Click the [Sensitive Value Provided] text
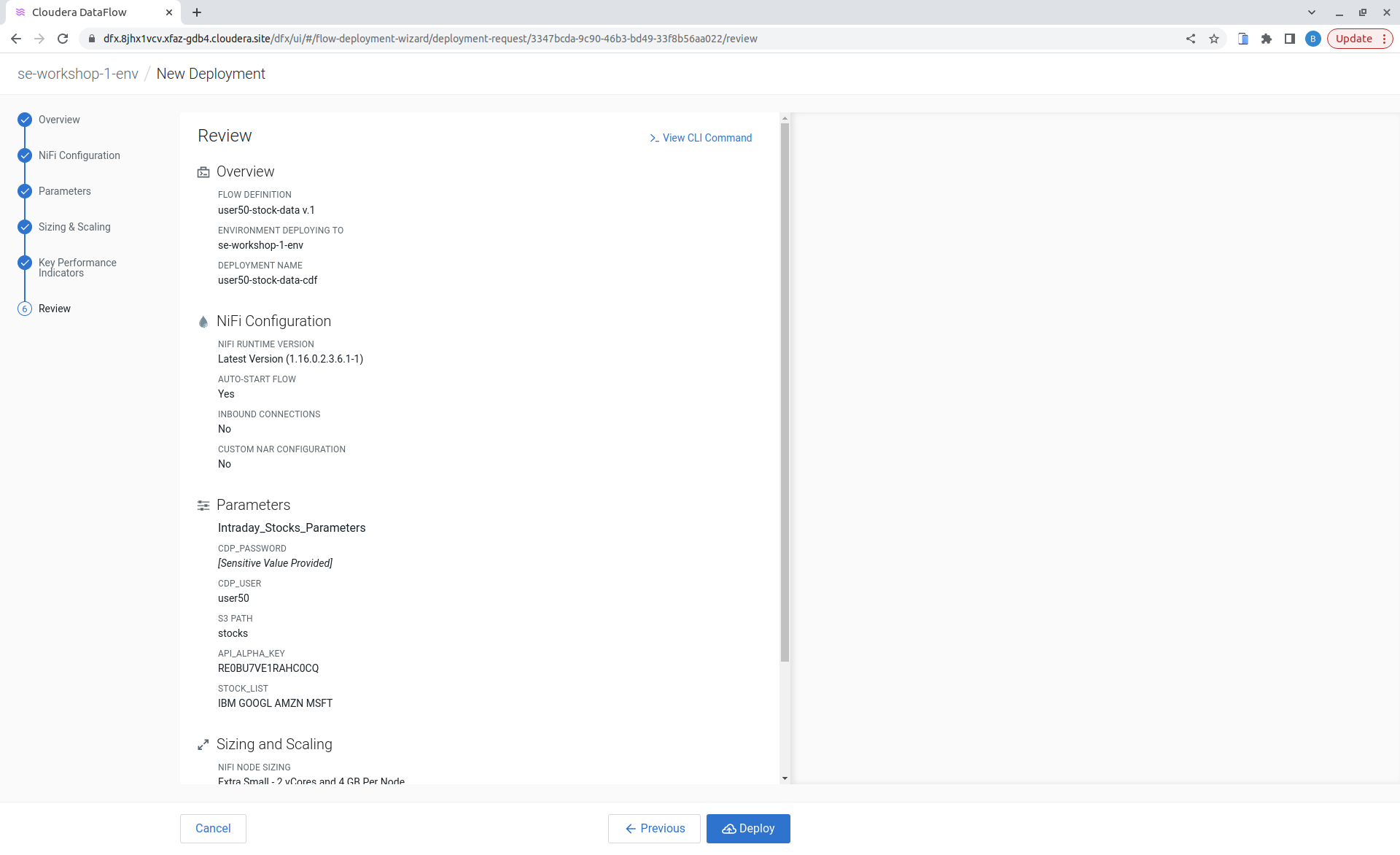Screen dimensions: 1400x855 coord(275,563)
